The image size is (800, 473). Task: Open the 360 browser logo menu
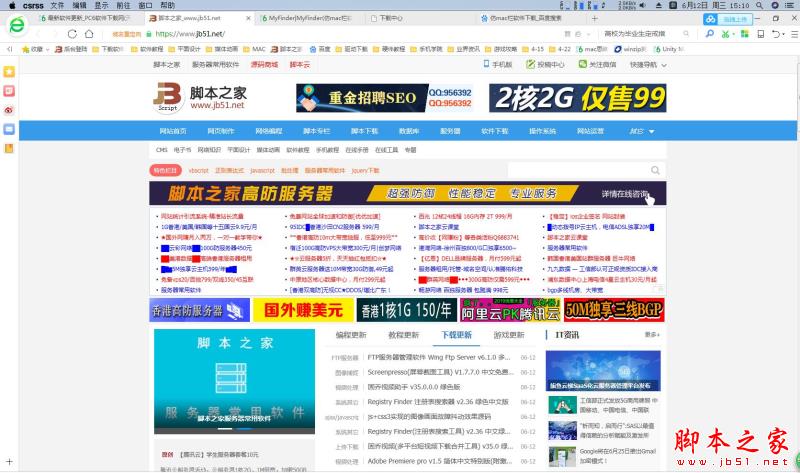[x=16, y=24]
